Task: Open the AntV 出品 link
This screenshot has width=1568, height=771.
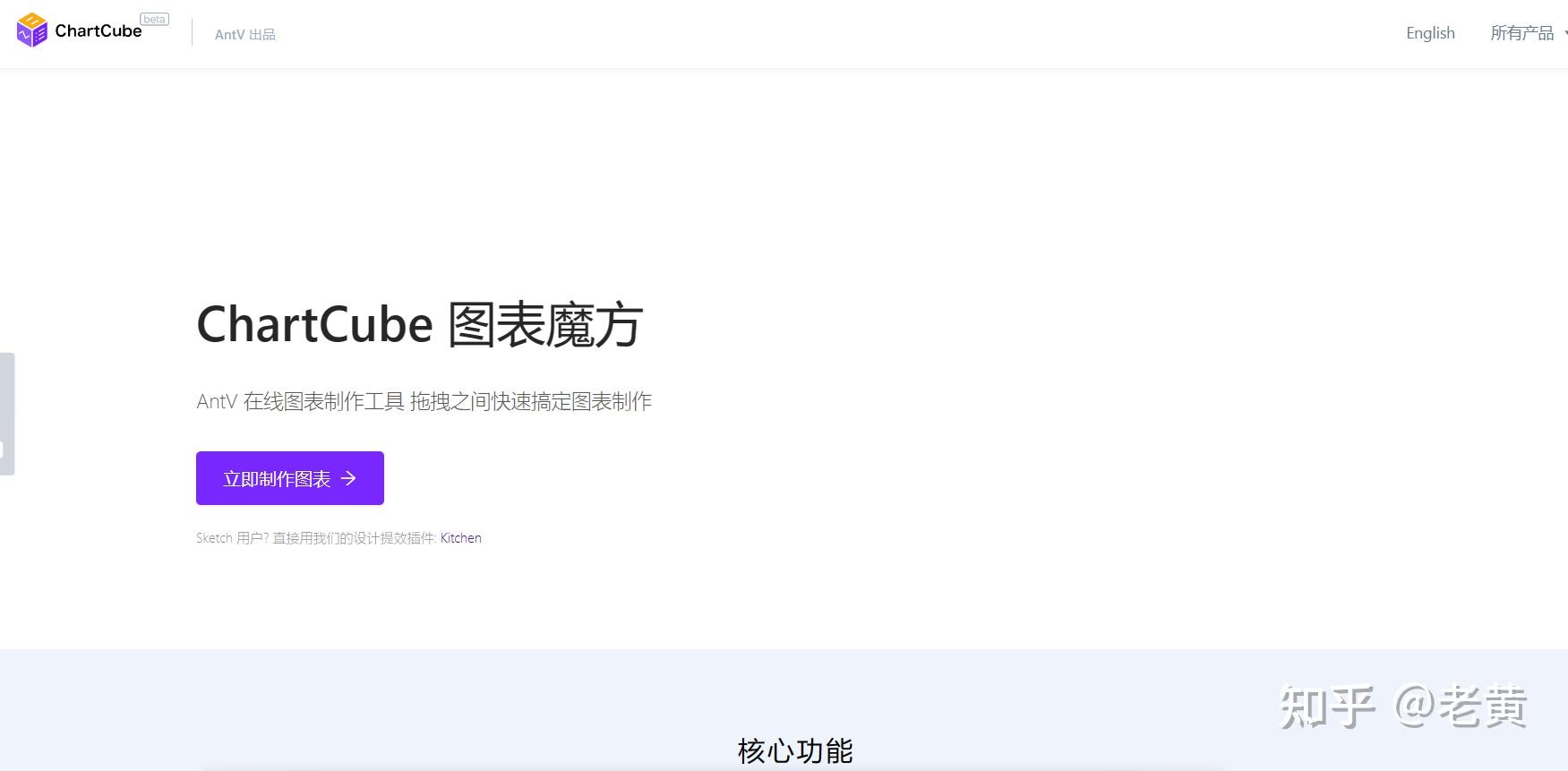Action: [x=244, y=34]
